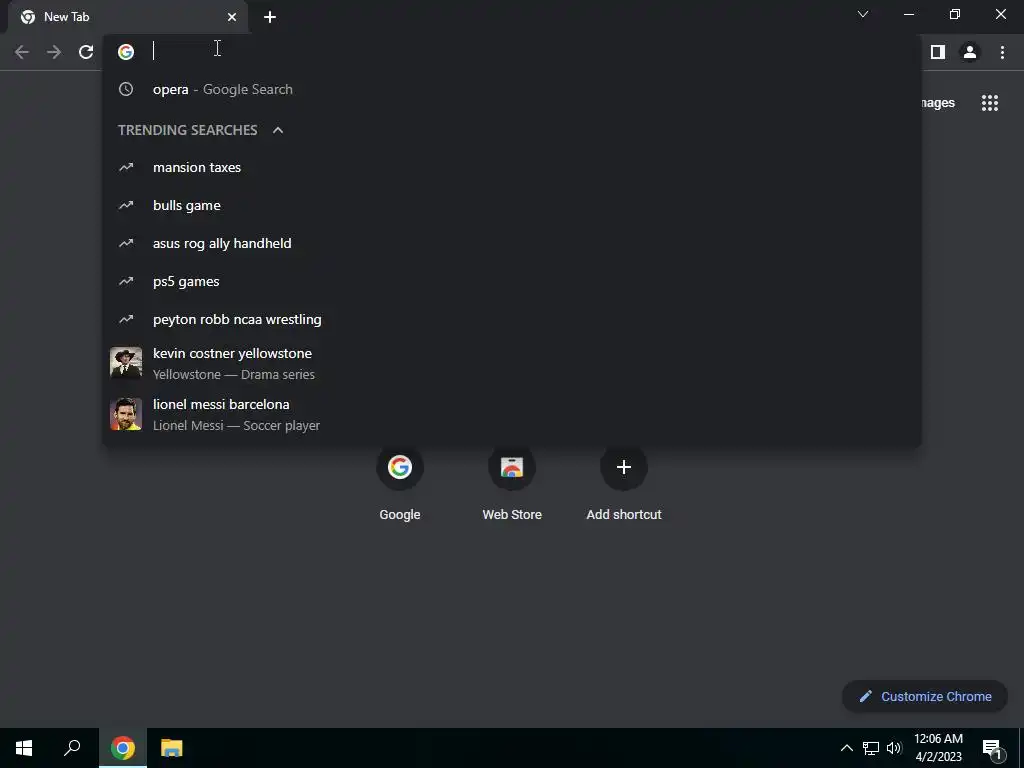Click the Kevin Costner thumbnail image
Viewport: 1024px width, 768px height.
(x=126, y=363)
